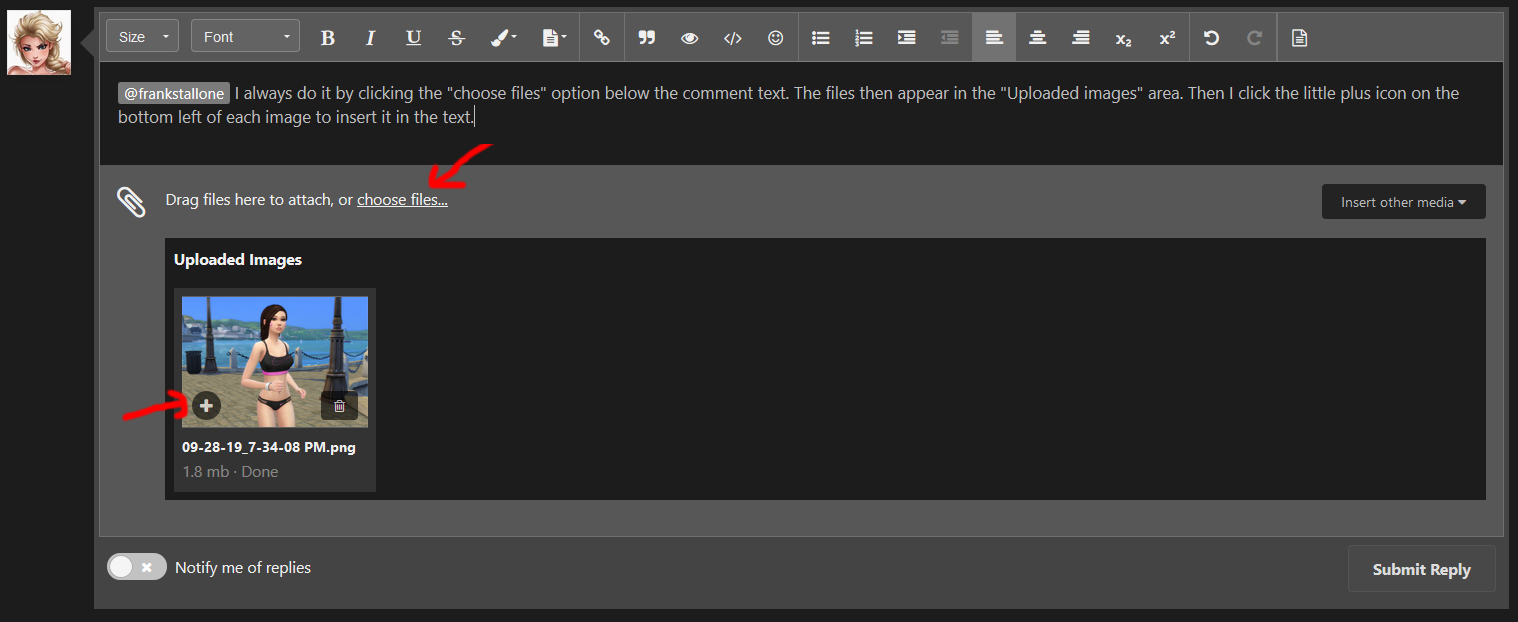This screenshot has height=622, width=1518.
Task: Apply subscript formatting
Action: coord(1124,38)
